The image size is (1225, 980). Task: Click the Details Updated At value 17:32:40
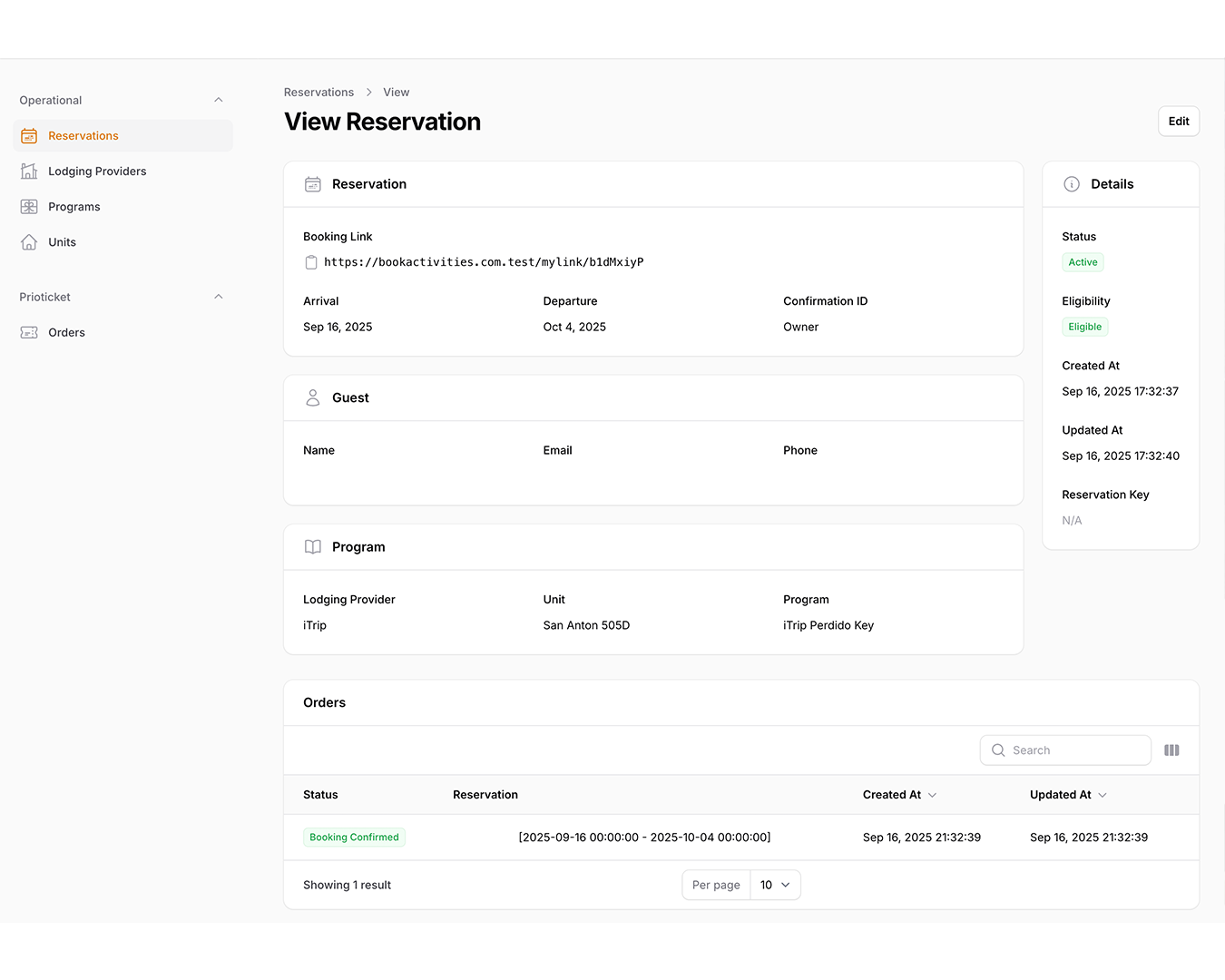coord(1121,456)
